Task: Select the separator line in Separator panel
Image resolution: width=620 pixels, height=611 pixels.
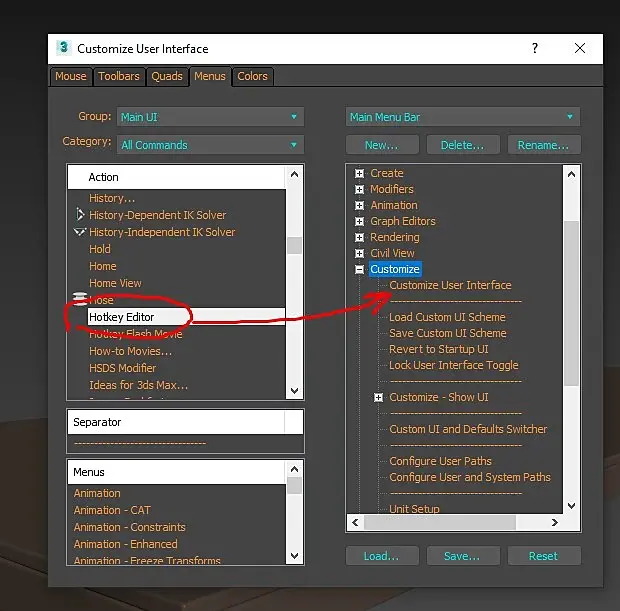Action: (x=140, y=443)
